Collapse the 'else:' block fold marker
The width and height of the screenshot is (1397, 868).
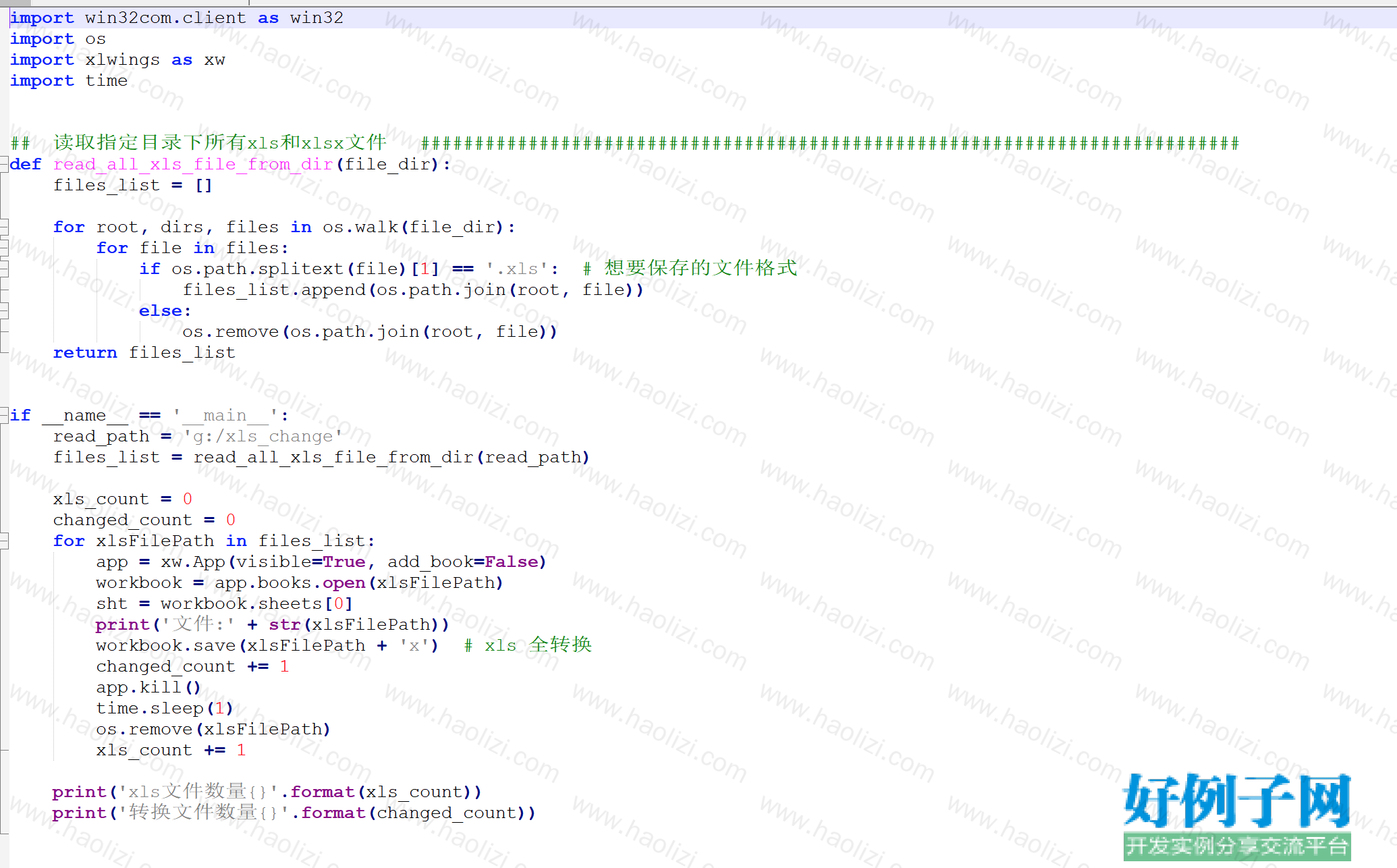[4, 310]
